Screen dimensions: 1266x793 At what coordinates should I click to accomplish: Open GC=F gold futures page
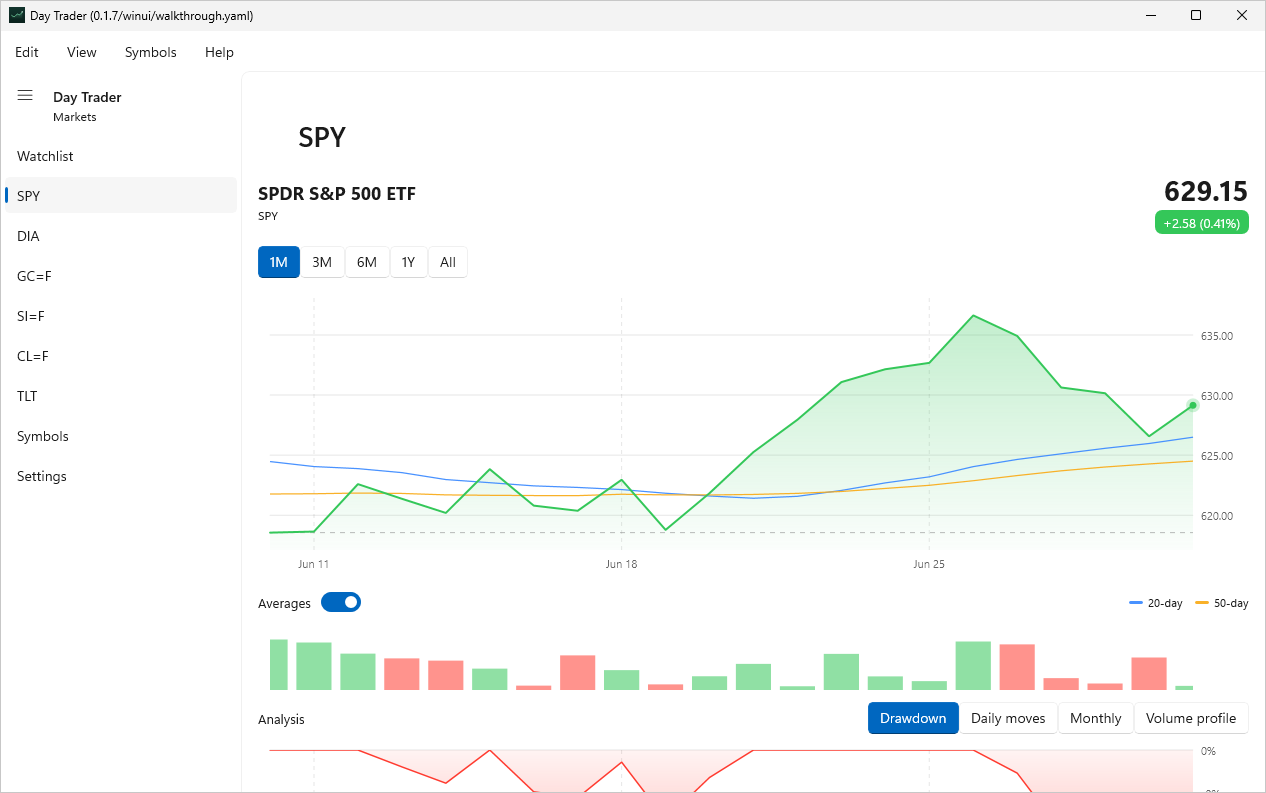121,276
